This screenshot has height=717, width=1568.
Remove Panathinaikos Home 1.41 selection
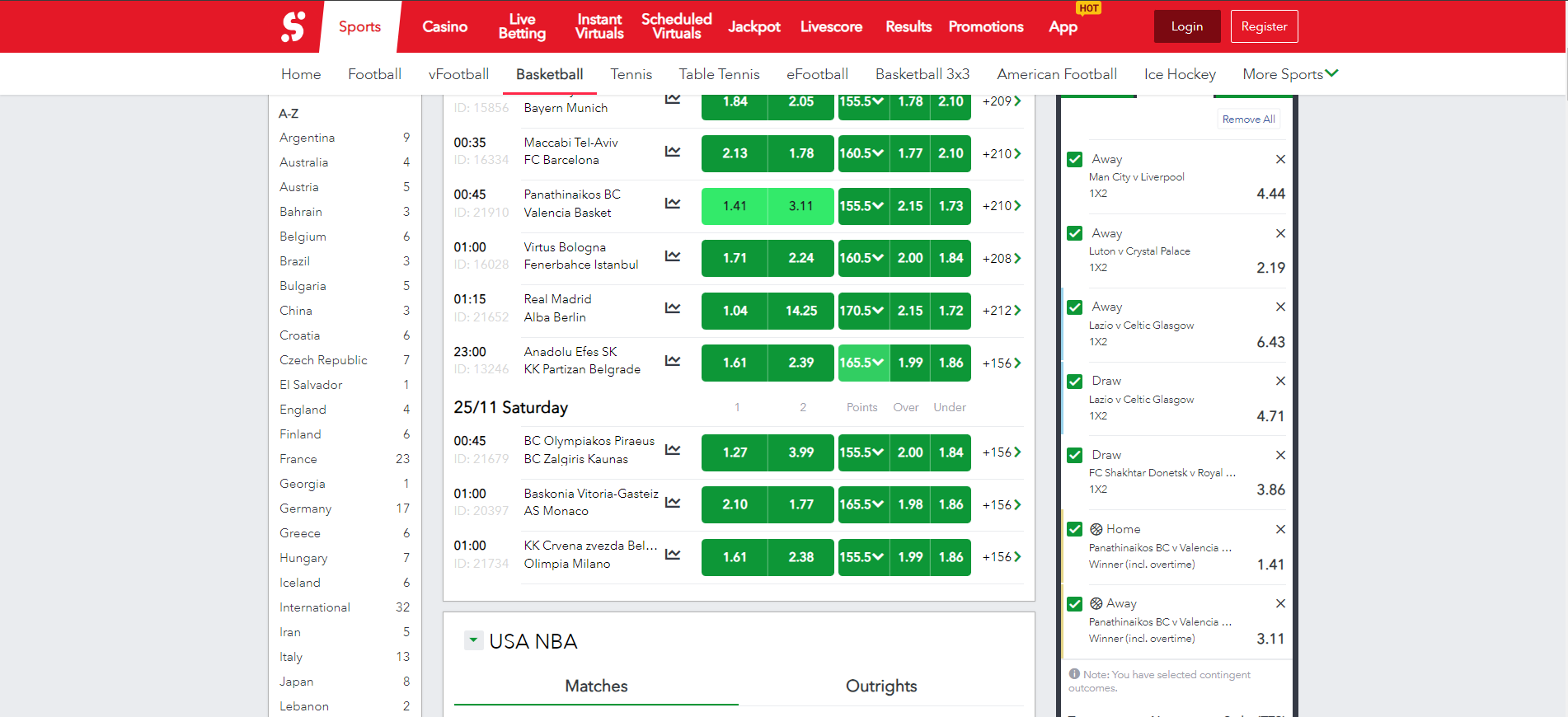coord(1280,529)
